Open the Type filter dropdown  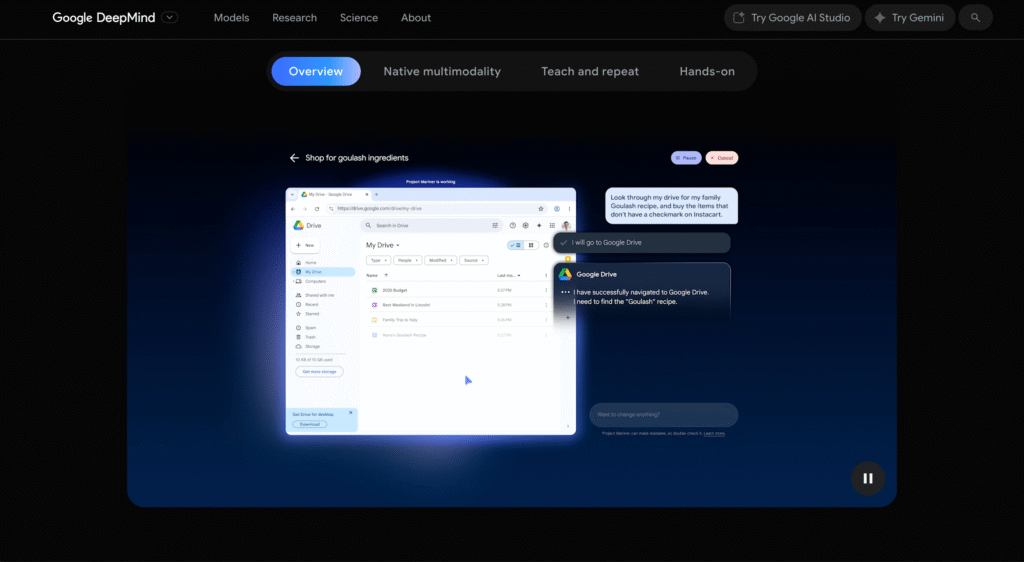(378, 260)
